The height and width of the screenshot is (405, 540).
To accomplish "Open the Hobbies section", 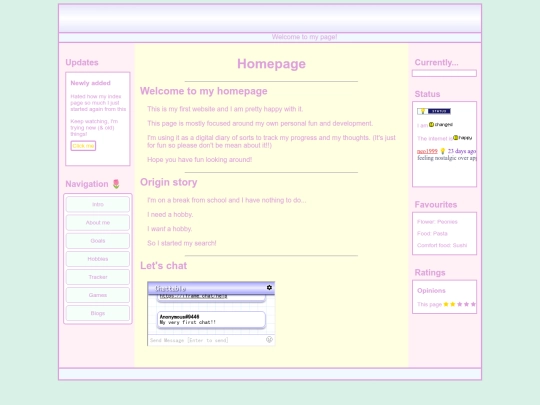I will 98,259.
